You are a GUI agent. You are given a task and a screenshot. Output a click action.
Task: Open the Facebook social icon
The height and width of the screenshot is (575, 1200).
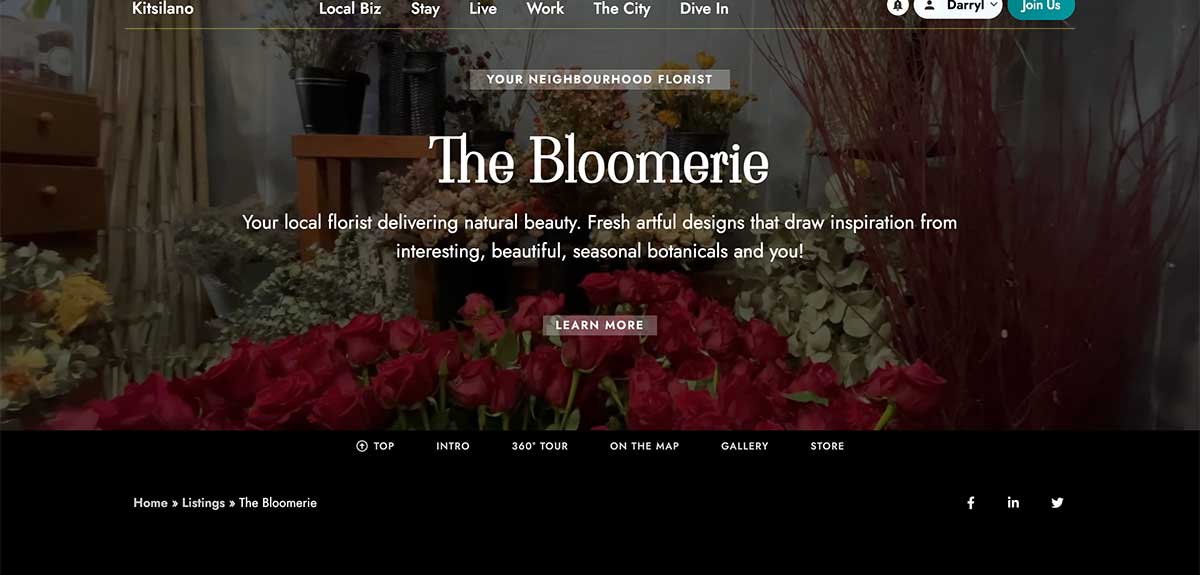(x=970, y=503)
